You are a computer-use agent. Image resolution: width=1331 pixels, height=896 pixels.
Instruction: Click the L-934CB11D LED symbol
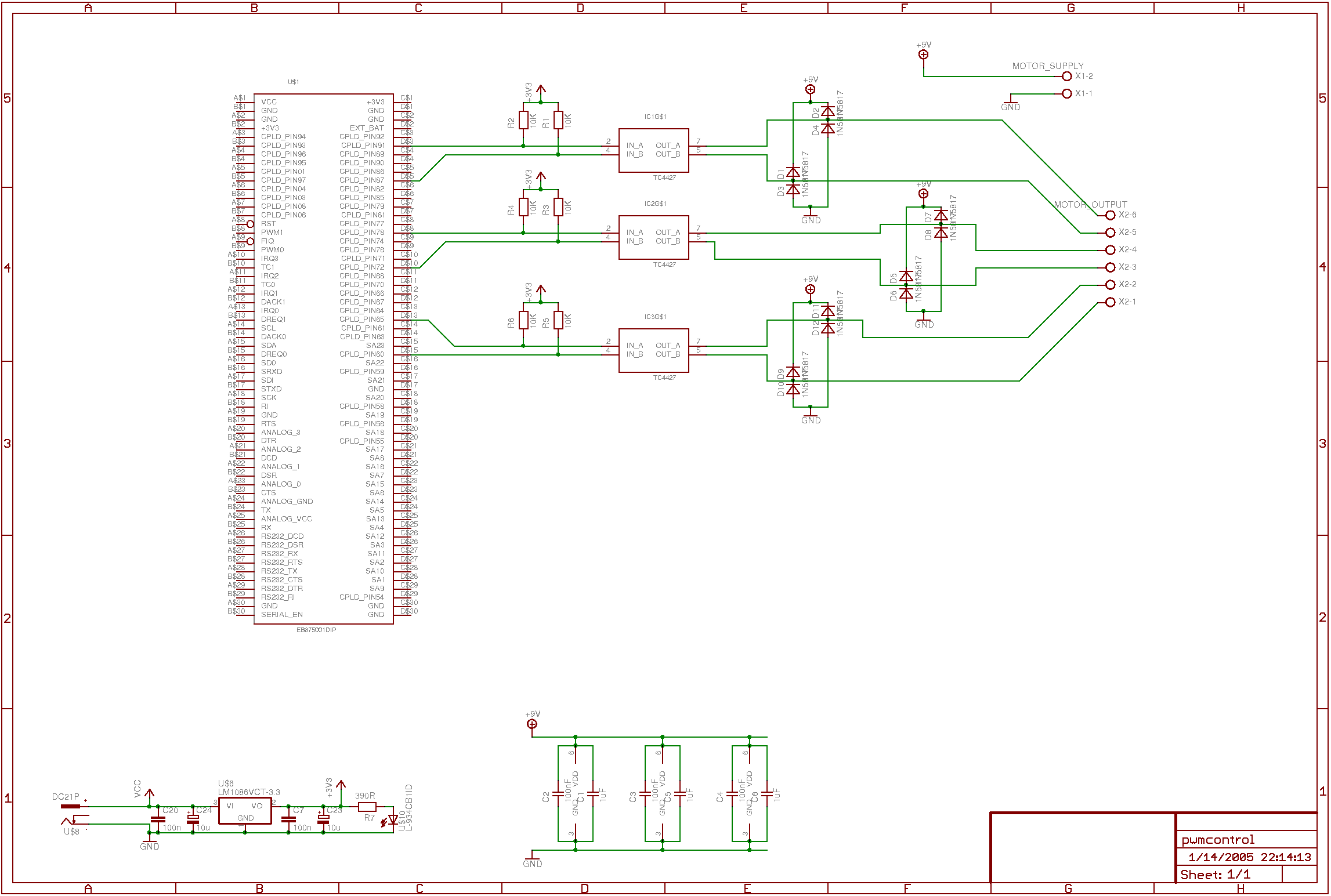[391, 820]
